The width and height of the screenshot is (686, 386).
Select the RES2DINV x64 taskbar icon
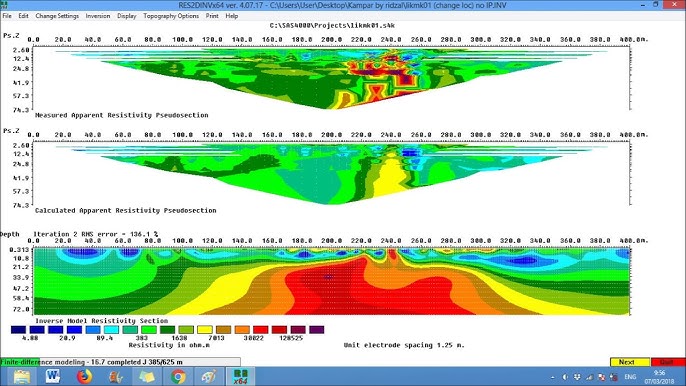click(240, 376)
